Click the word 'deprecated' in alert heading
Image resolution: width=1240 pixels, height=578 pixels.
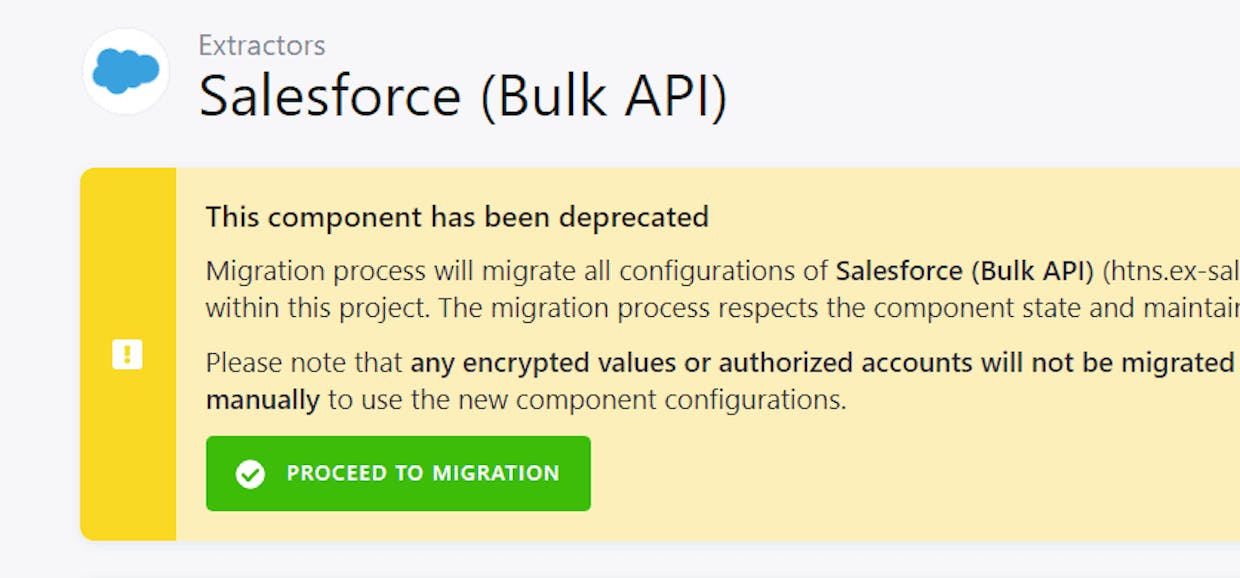(x=634, y=216)
